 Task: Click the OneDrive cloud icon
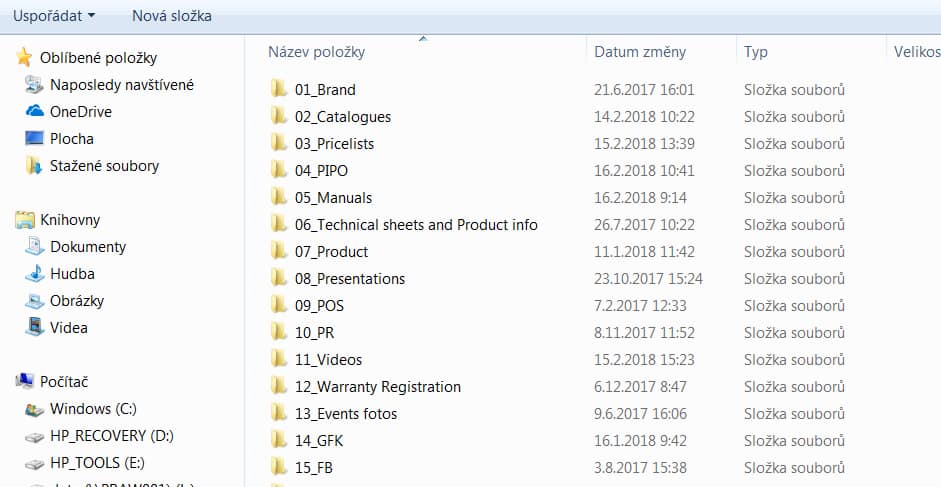point(34,112)
